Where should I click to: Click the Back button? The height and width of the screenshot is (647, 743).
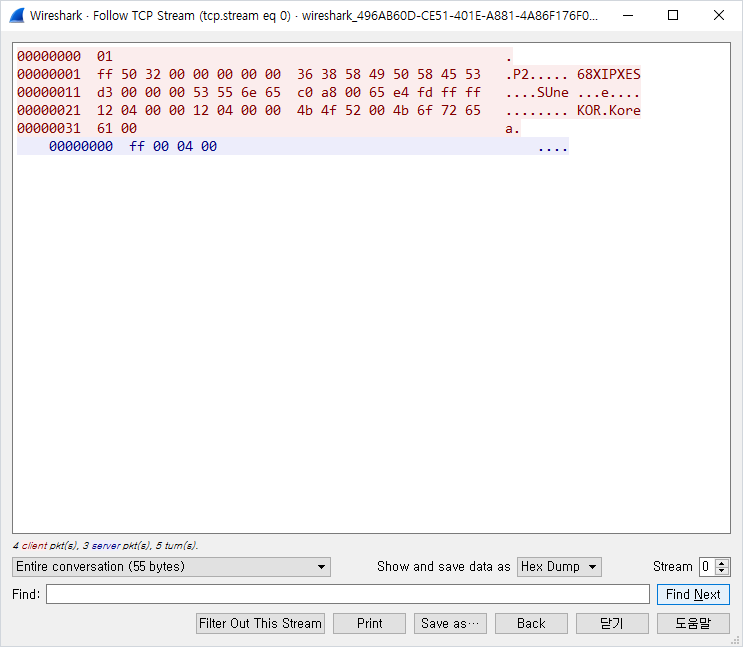pos(531,623)
